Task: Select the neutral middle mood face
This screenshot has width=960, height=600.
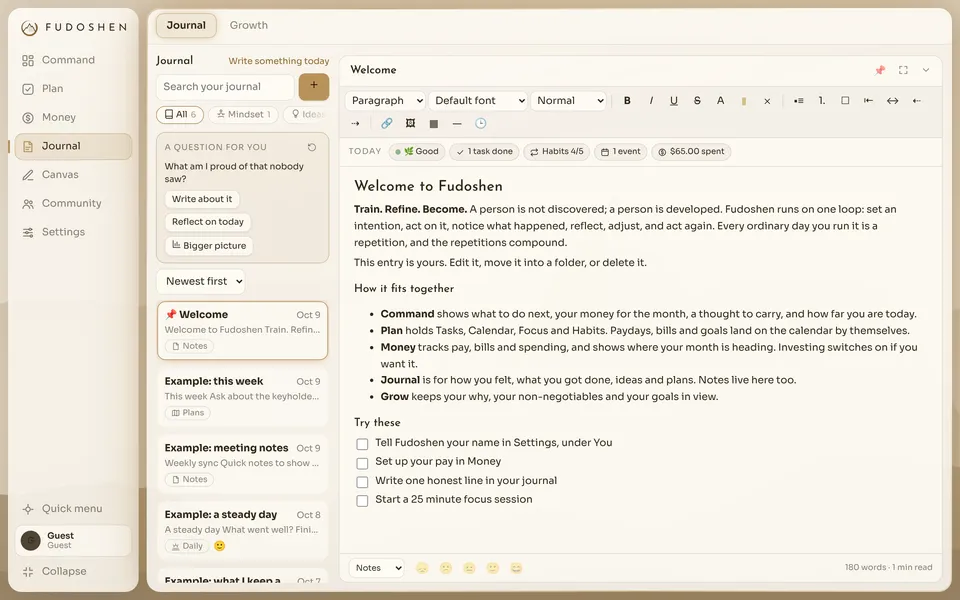Action: click(469, 568)
